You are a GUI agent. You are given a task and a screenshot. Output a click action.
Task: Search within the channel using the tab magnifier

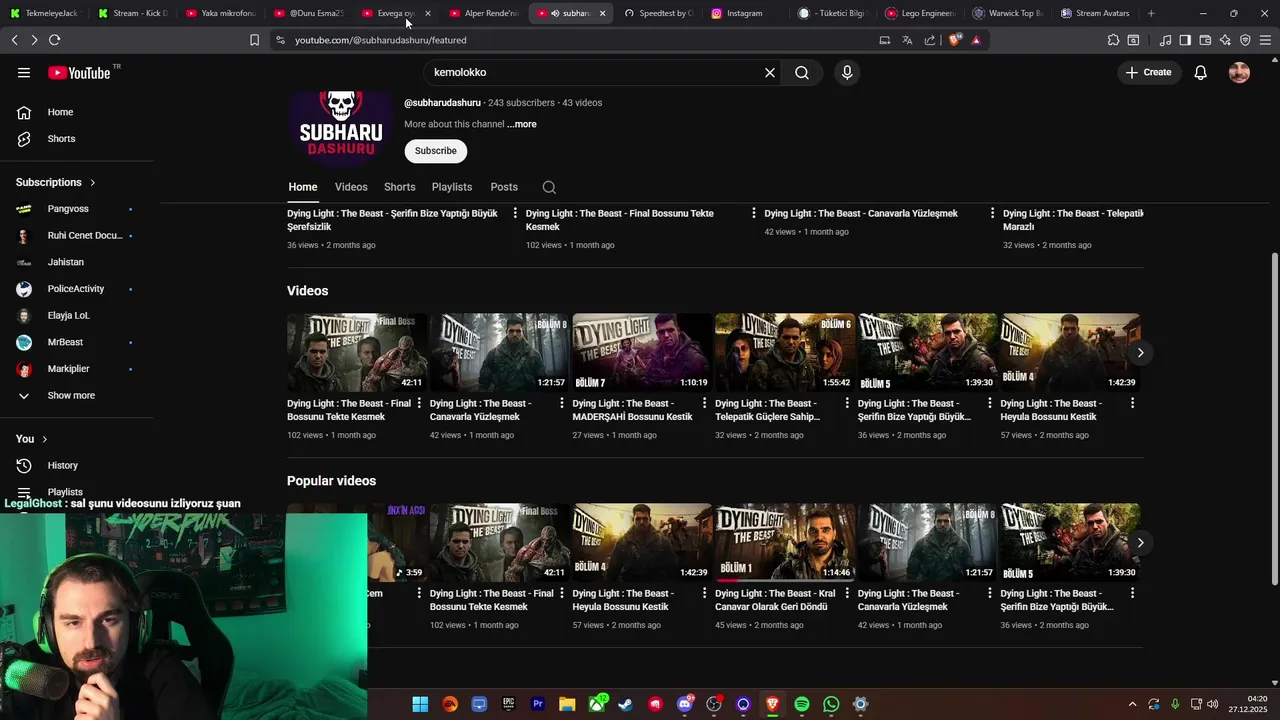(x=549, y=187)
